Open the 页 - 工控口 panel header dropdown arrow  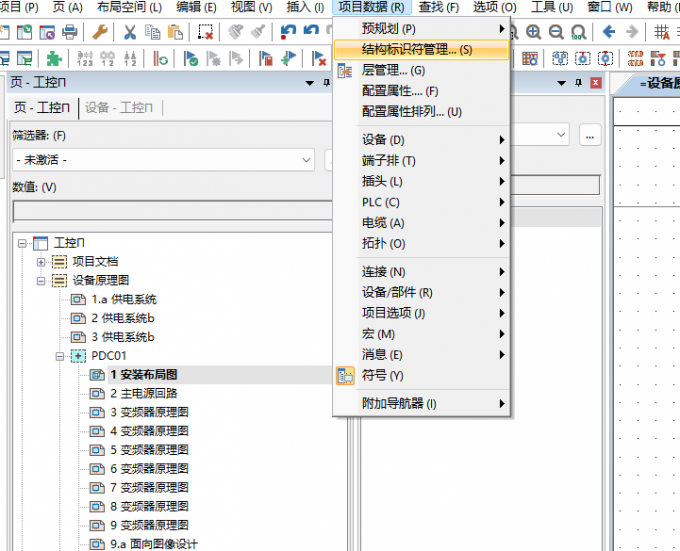tap(310, 83)
